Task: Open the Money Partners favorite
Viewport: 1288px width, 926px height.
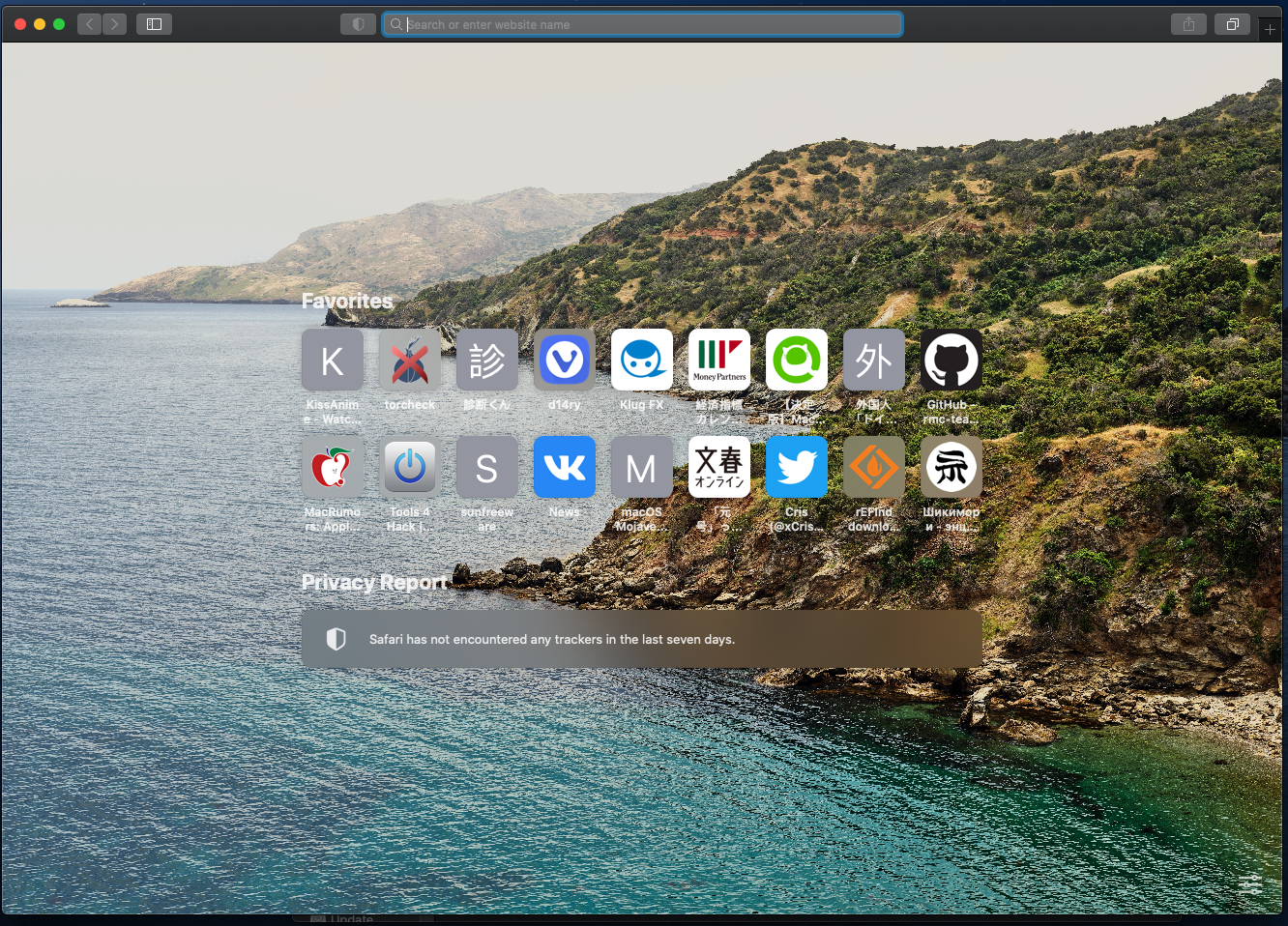Action: click(x=719, y=360)
